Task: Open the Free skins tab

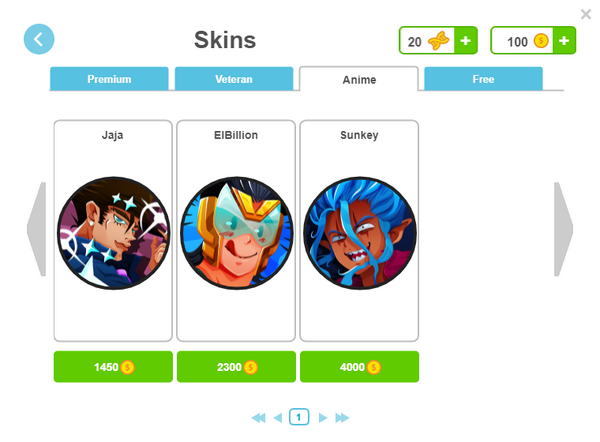Action: pos(483,79)
